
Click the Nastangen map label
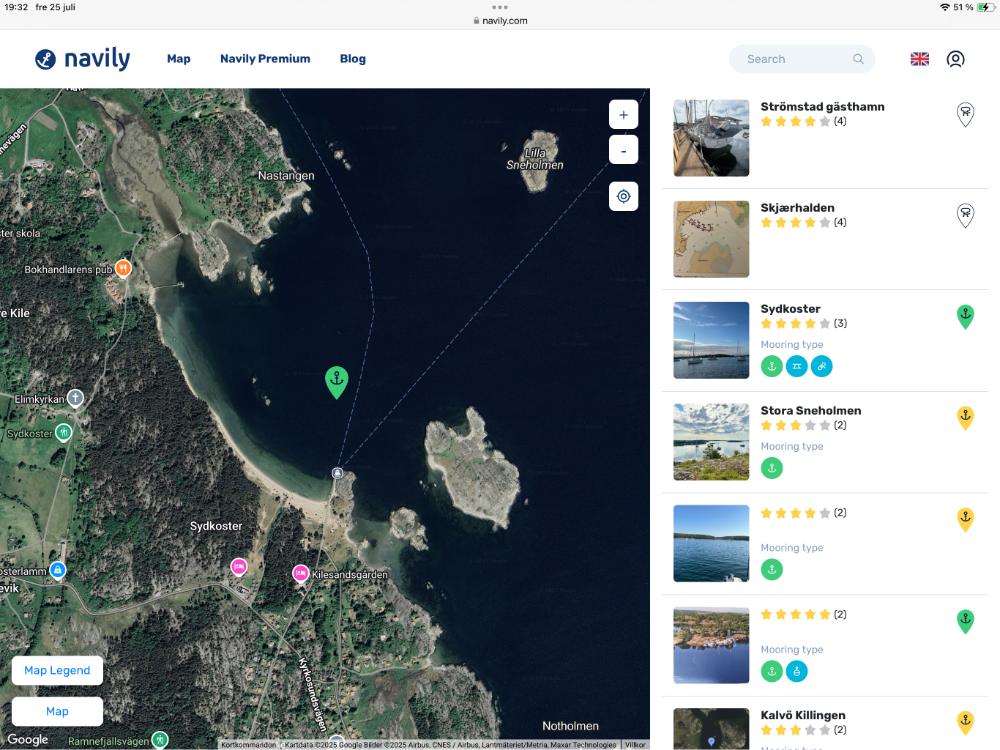286,175
